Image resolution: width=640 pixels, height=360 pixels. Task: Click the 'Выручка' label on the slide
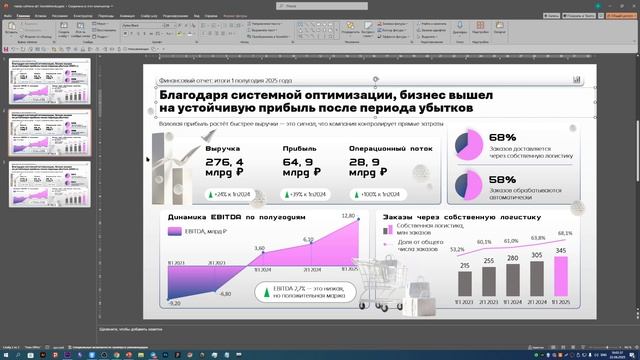pyautogui.click(x=222, y=149)
